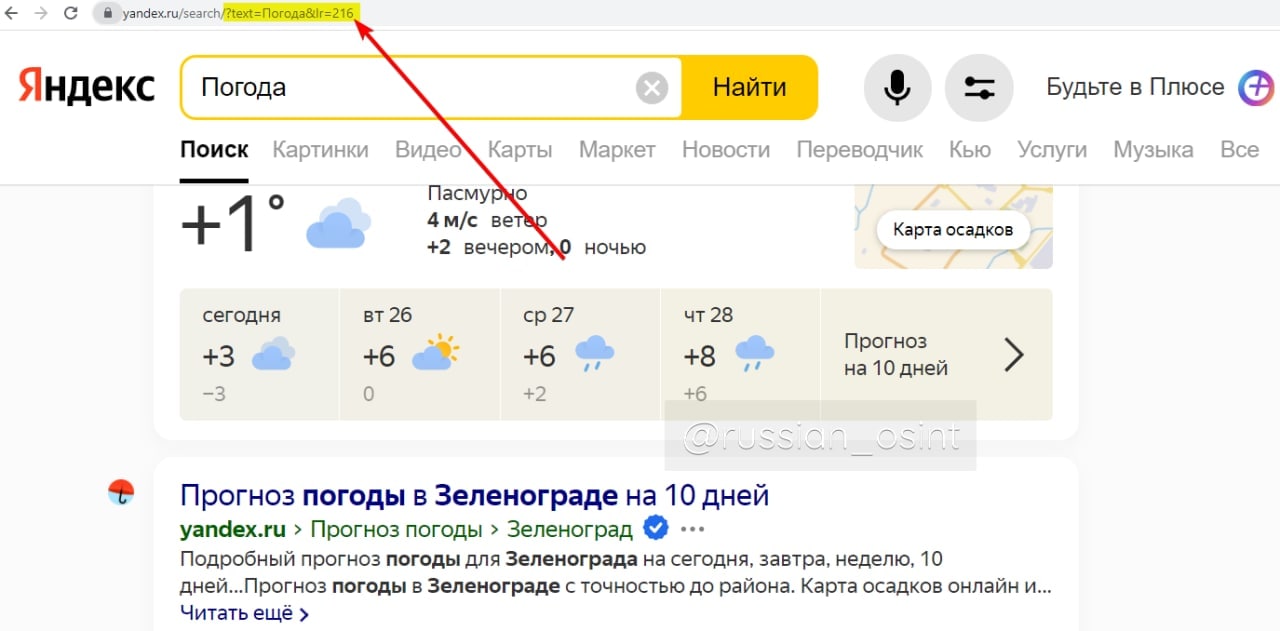Screen dimensions: 1280x631
Task: Open the Кью tab
Action: [970, 150]
